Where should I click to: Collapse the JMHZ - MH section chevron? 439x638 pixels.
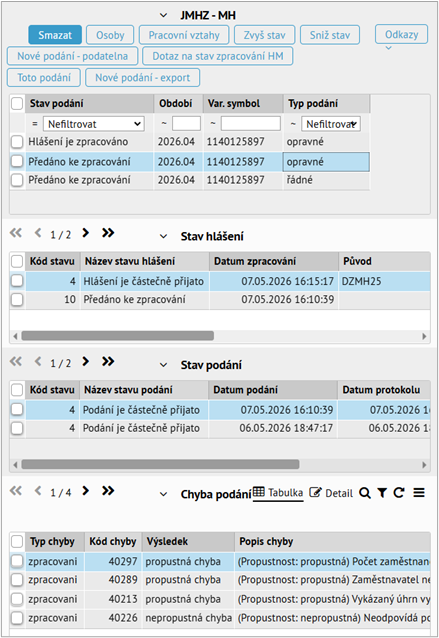[x=164, y=15]
